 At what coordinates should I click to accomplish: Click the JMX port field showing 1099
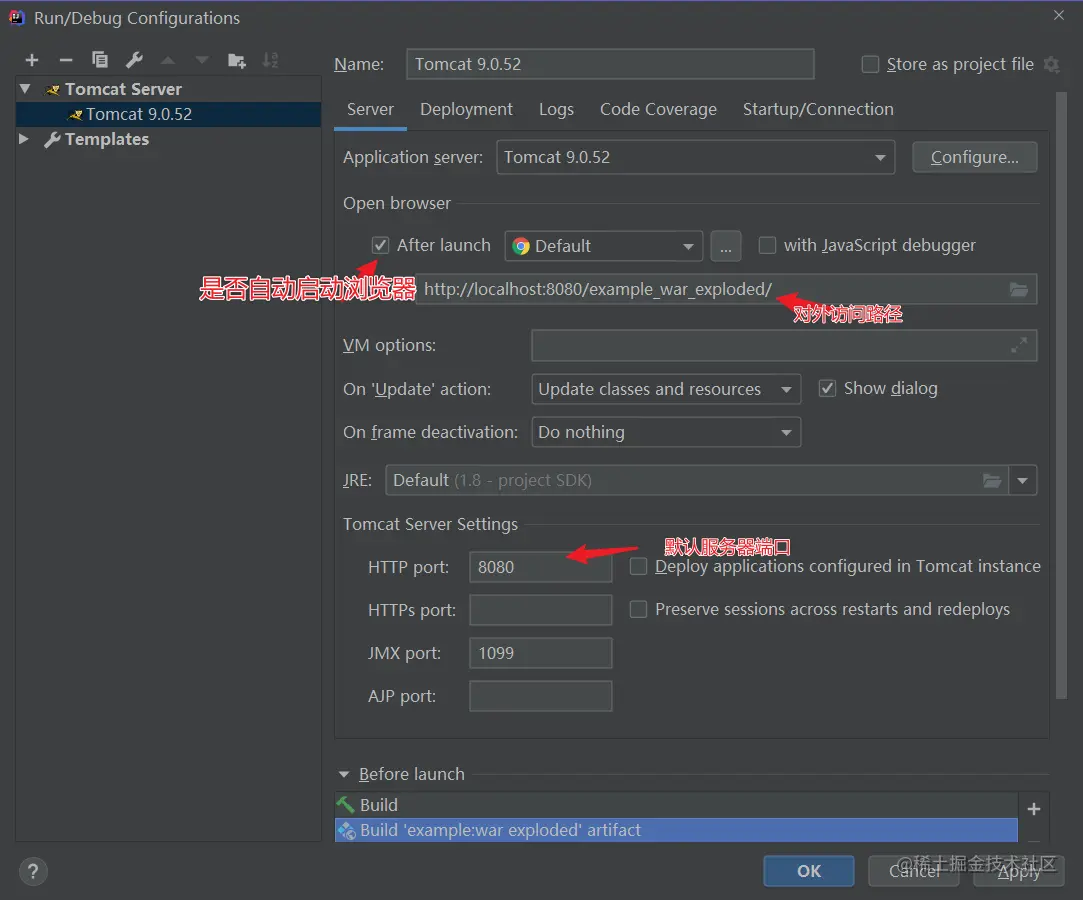(541, 653)
